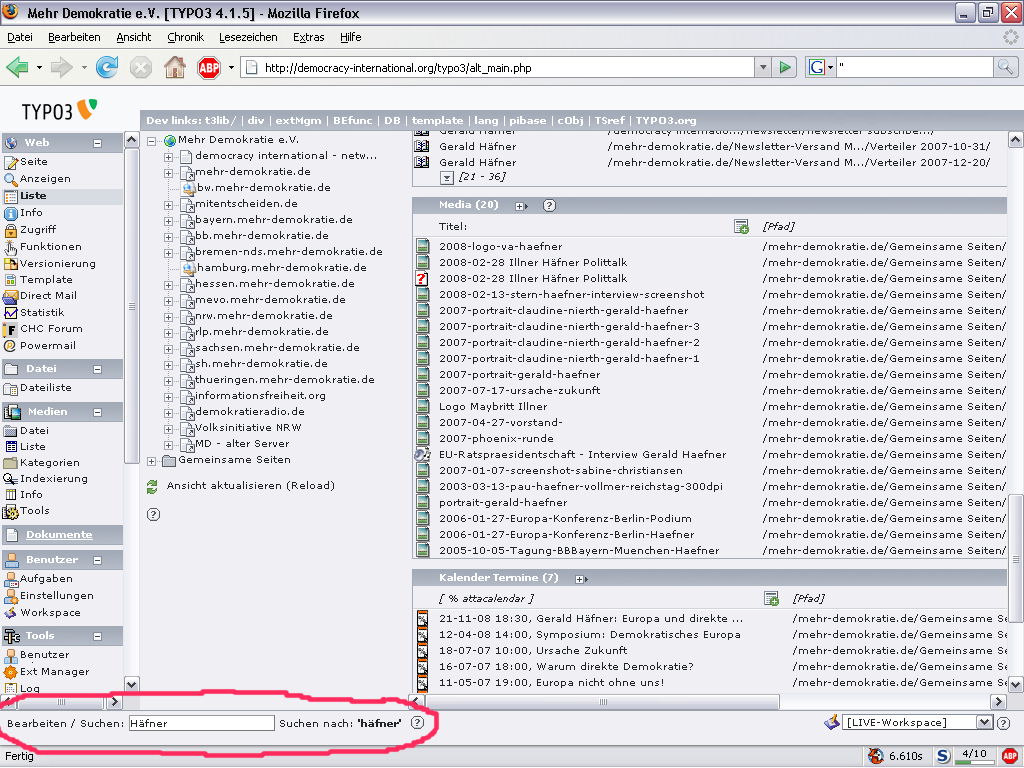Viewport: 1024px width, 768px height.
Task: Click the Firefox Home toolbar button
Action: click(174, 67)
